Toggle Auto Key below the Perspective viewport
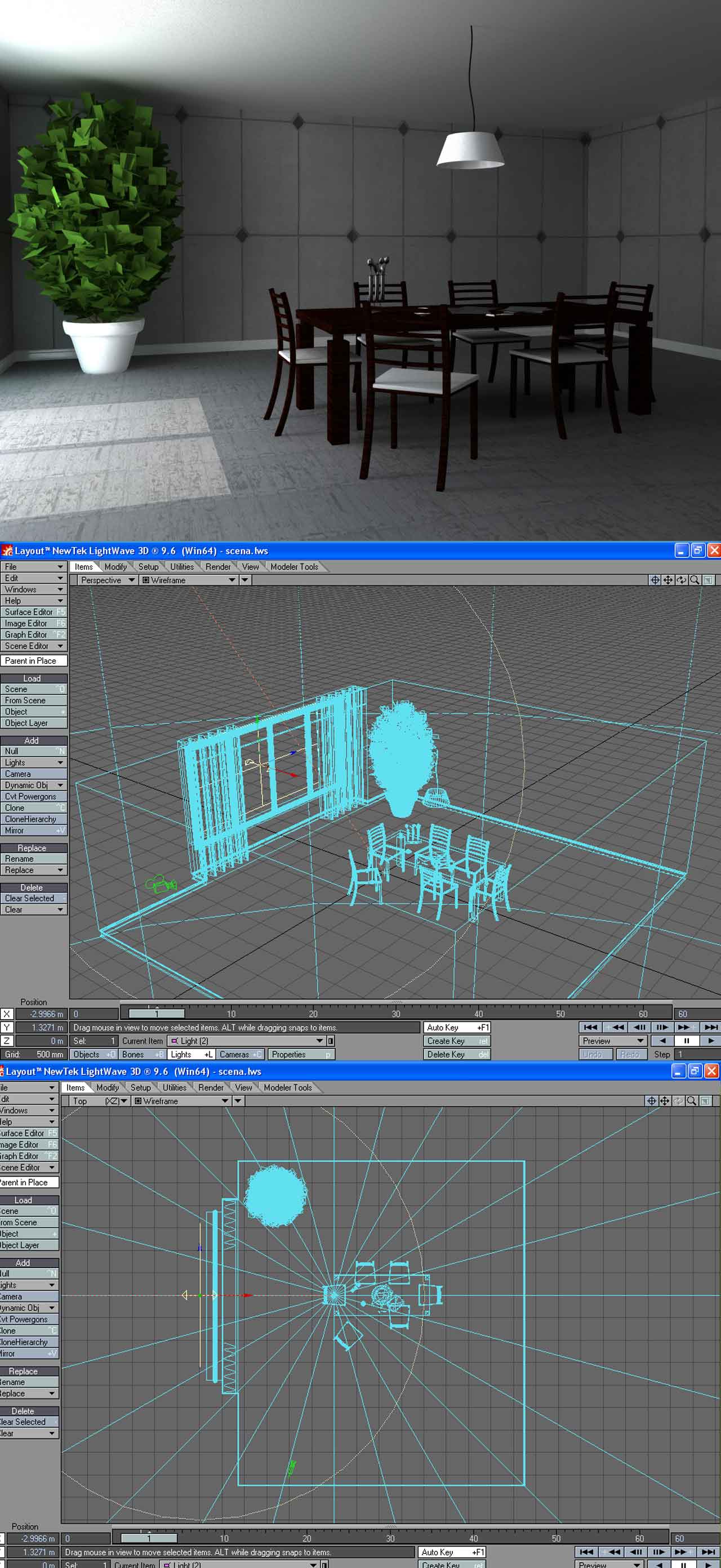Image resolution: width=721 pixels, height=1568 pixels. point(457,1028)
